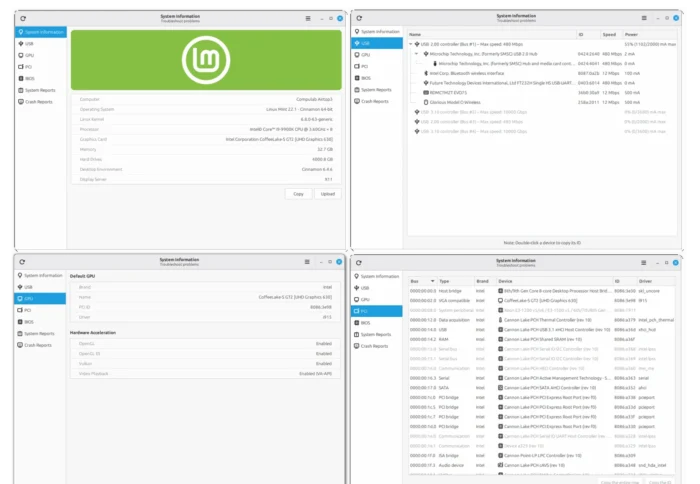Collapse the USB 2.00 controller (Bus #1) tree
The width and height of the screenshot is (700, 484).
click(413, 45)
